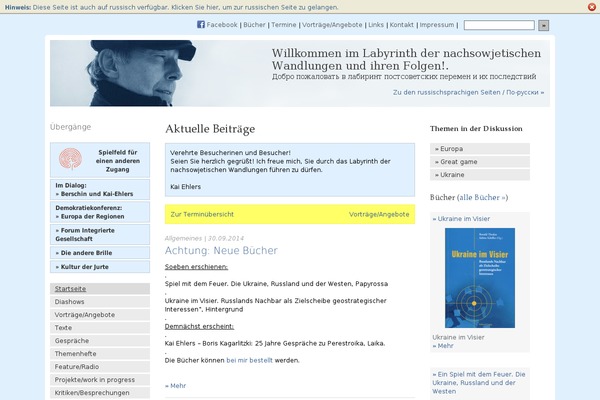
Task: Open Spielfeld für einen anderen Zugang
Action: click(x=117, y=161)
